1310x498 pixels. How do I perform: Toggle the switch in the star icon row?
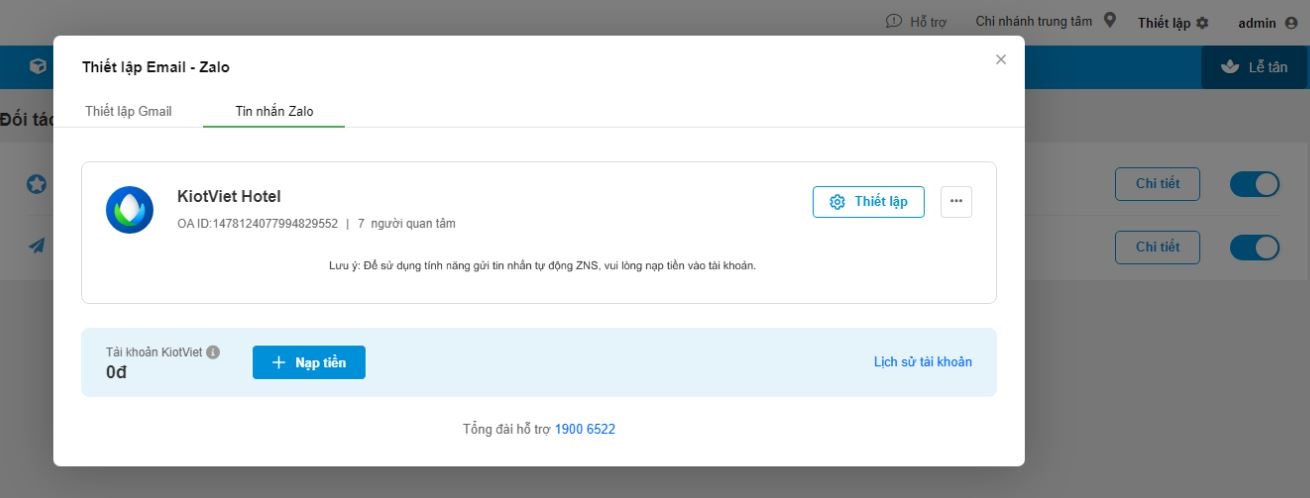(1254, 184)
